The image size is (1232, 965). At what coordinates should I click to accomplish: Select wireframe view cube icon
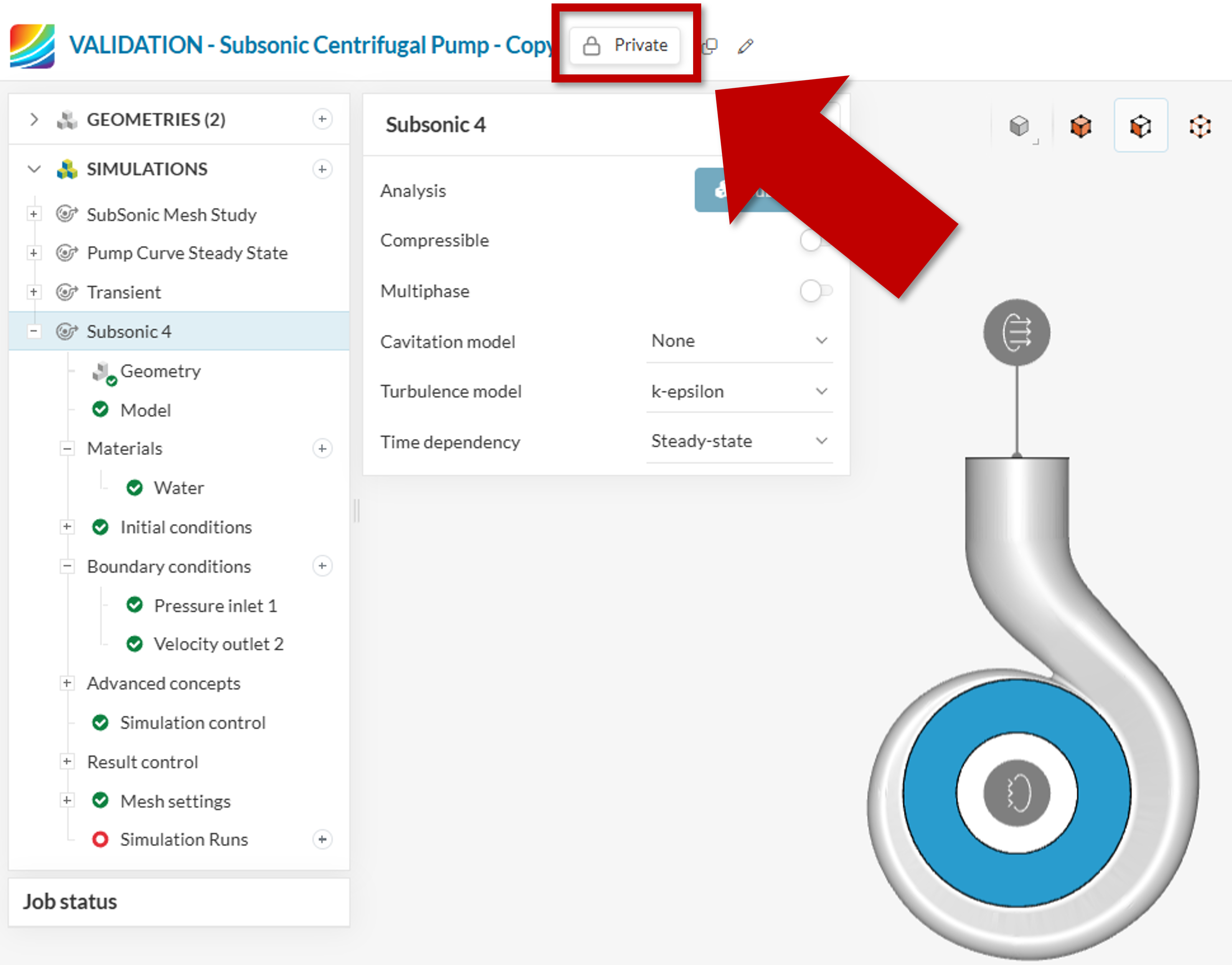[1201, 125]
